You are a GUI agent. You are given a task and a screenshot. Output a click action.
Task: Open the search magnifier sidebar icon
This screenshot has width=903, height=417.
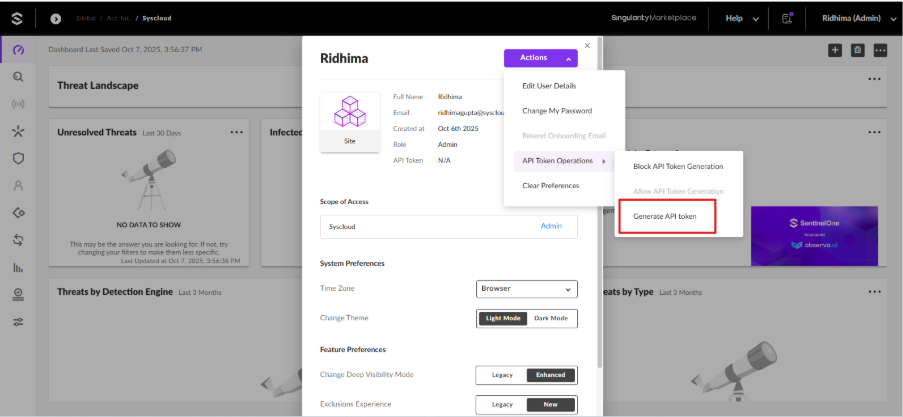point(18,77)
